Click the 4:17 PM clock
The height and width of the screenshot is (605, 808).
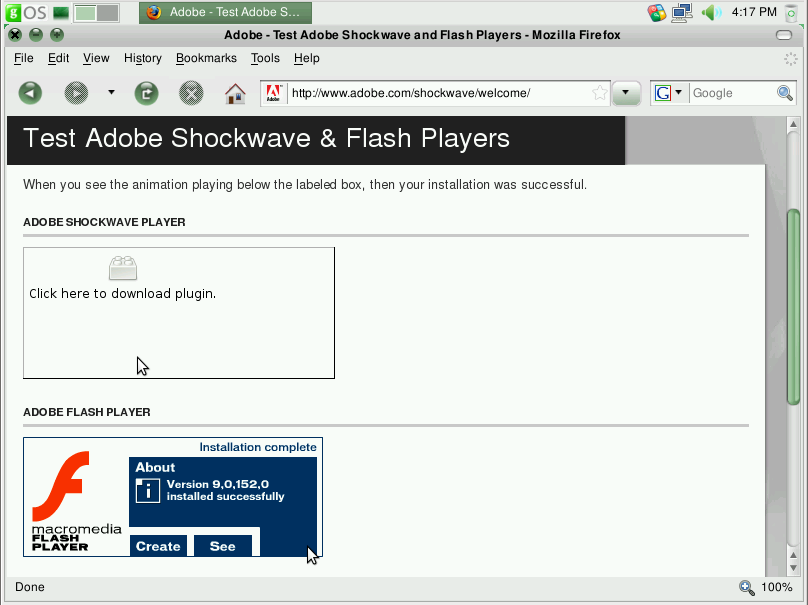(754, 12)
